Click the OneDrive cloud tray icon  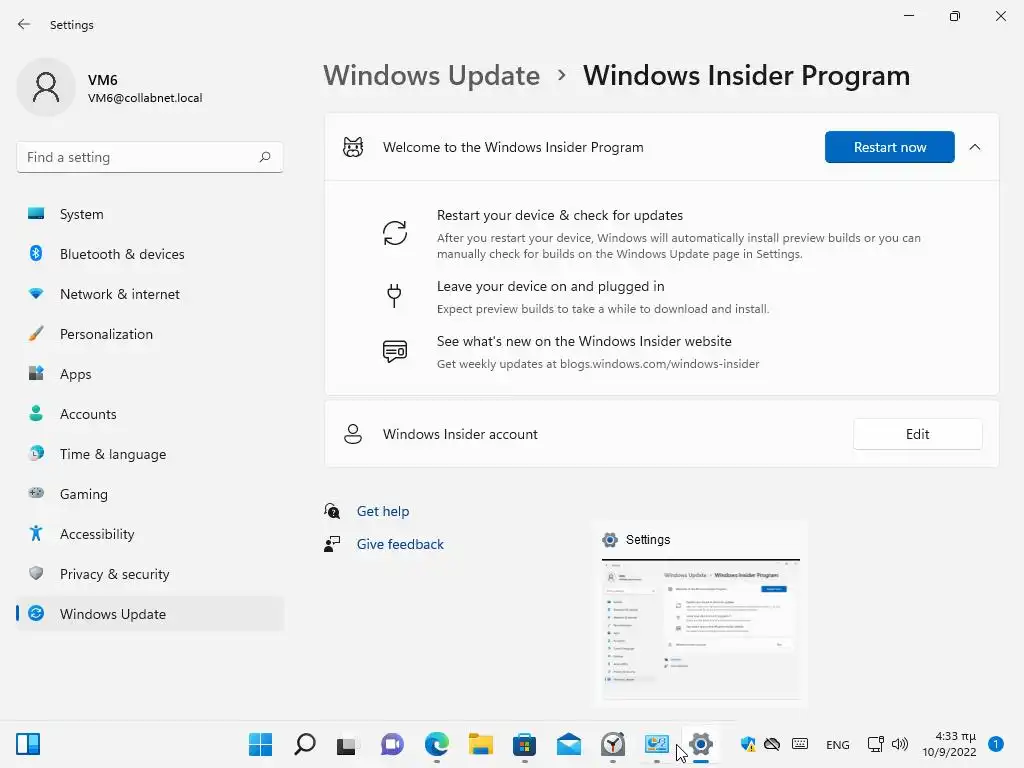click(x=772, y=744)
